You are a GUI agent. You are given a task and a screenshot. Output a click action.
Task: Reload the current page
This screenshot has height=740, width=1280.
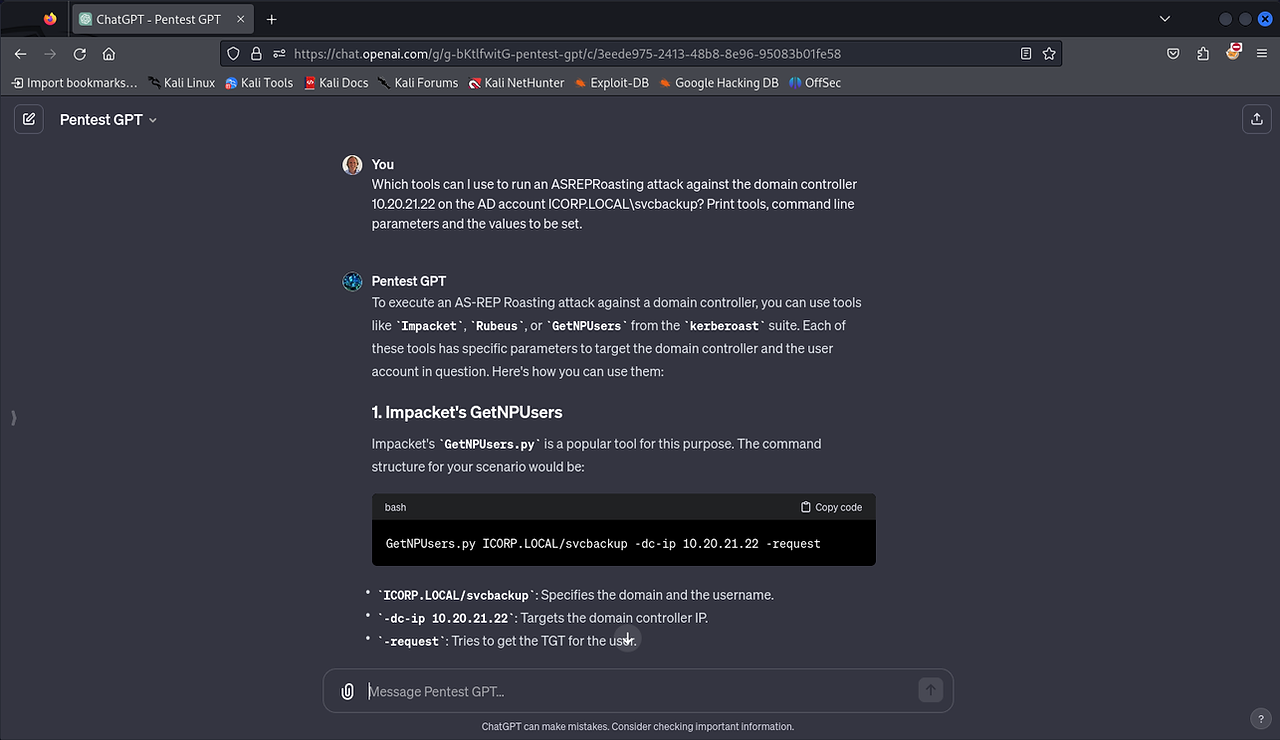[x=80, y=54]
